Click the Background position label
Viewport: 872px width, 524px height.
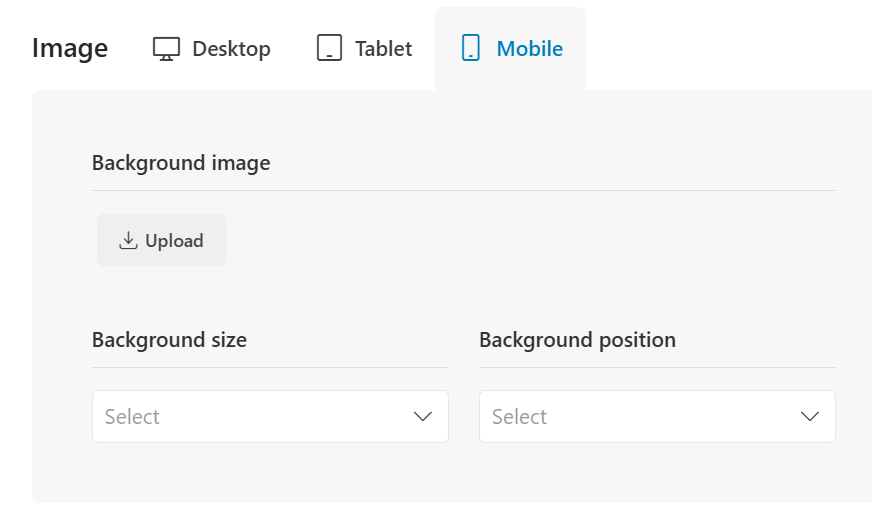click(577, 340)
